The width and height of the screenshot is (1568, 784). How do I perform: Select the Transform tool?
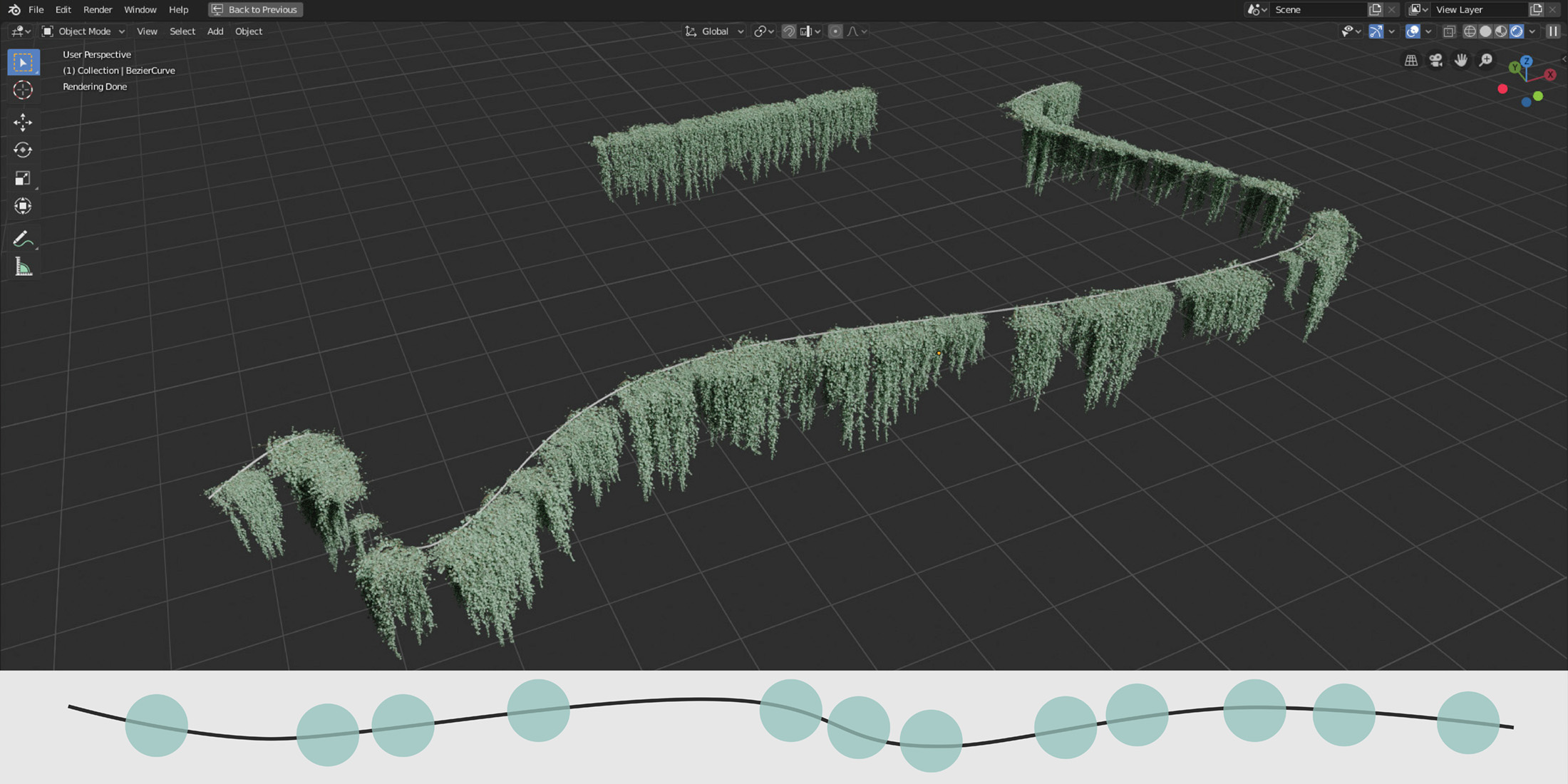pos(23,206)
